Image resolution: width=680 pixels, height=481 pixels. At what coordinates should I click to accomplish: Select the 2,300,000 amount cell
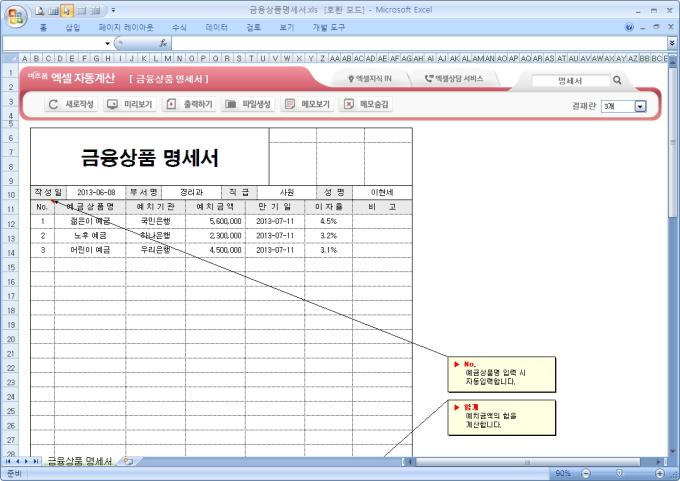pyautogui.click(x=216, y=236)
